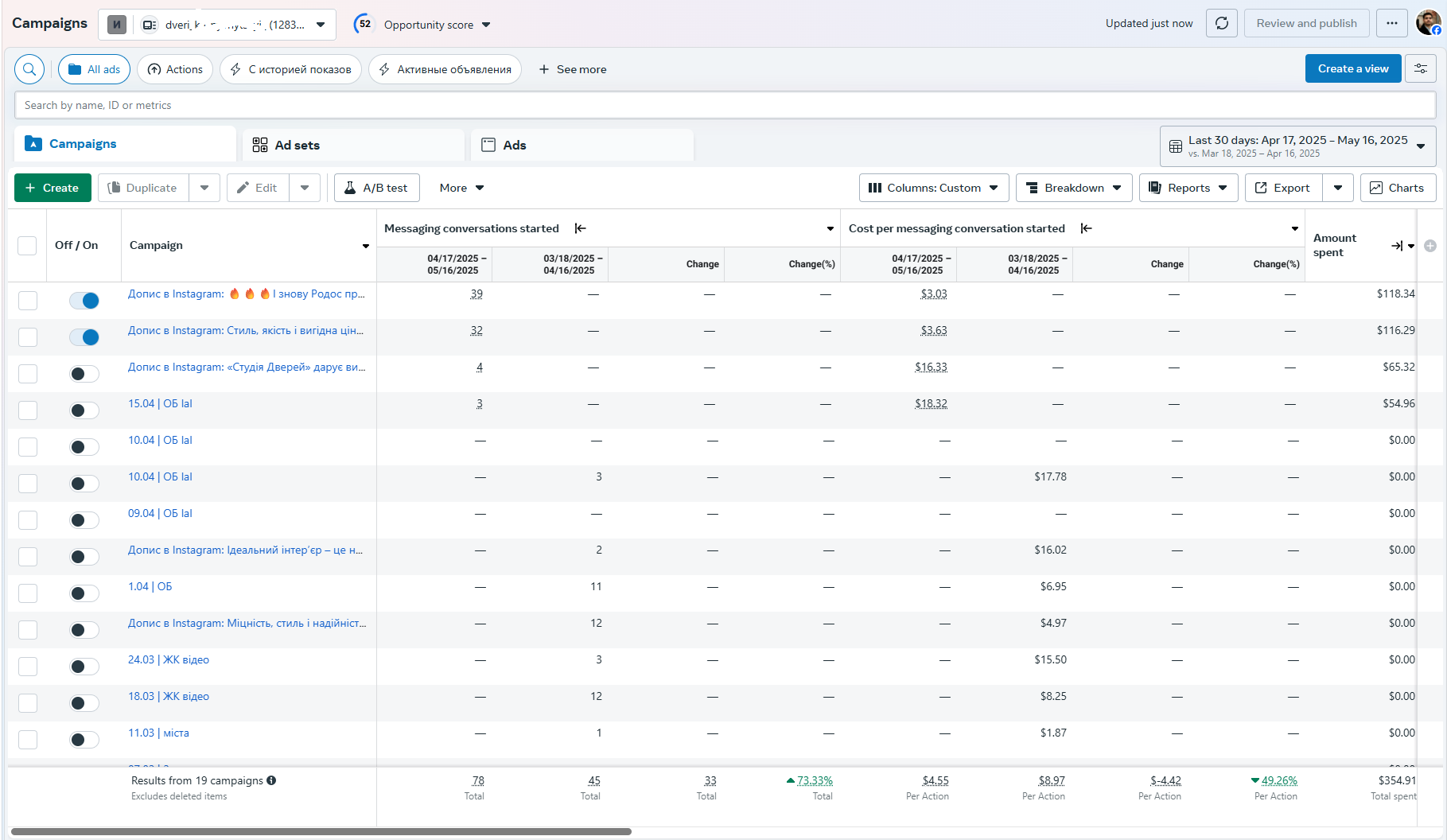Open the Активные объявления view
Image resolution: width=1447 pixels, height=840 pixels.
(445, 69)
